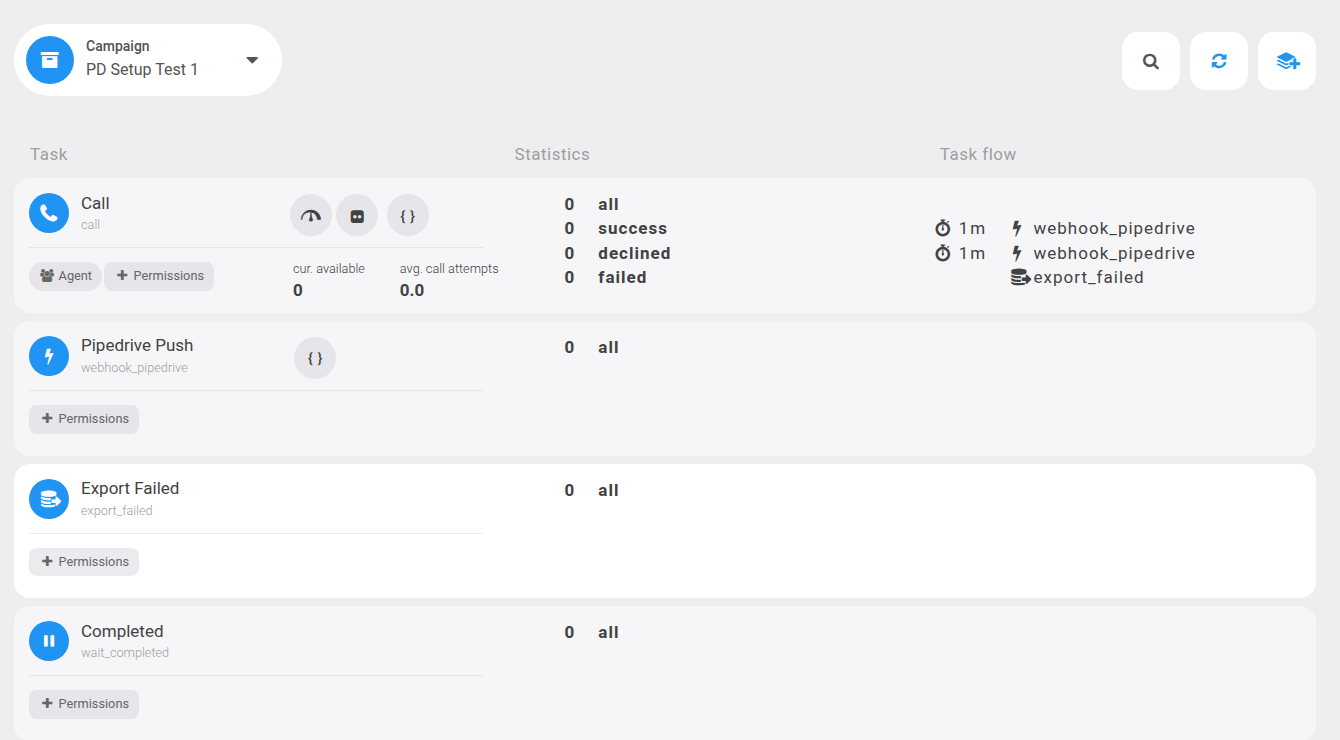
Task: Open search with the magnifier button
Action: pyautogui.click(x=1151, y=61)
